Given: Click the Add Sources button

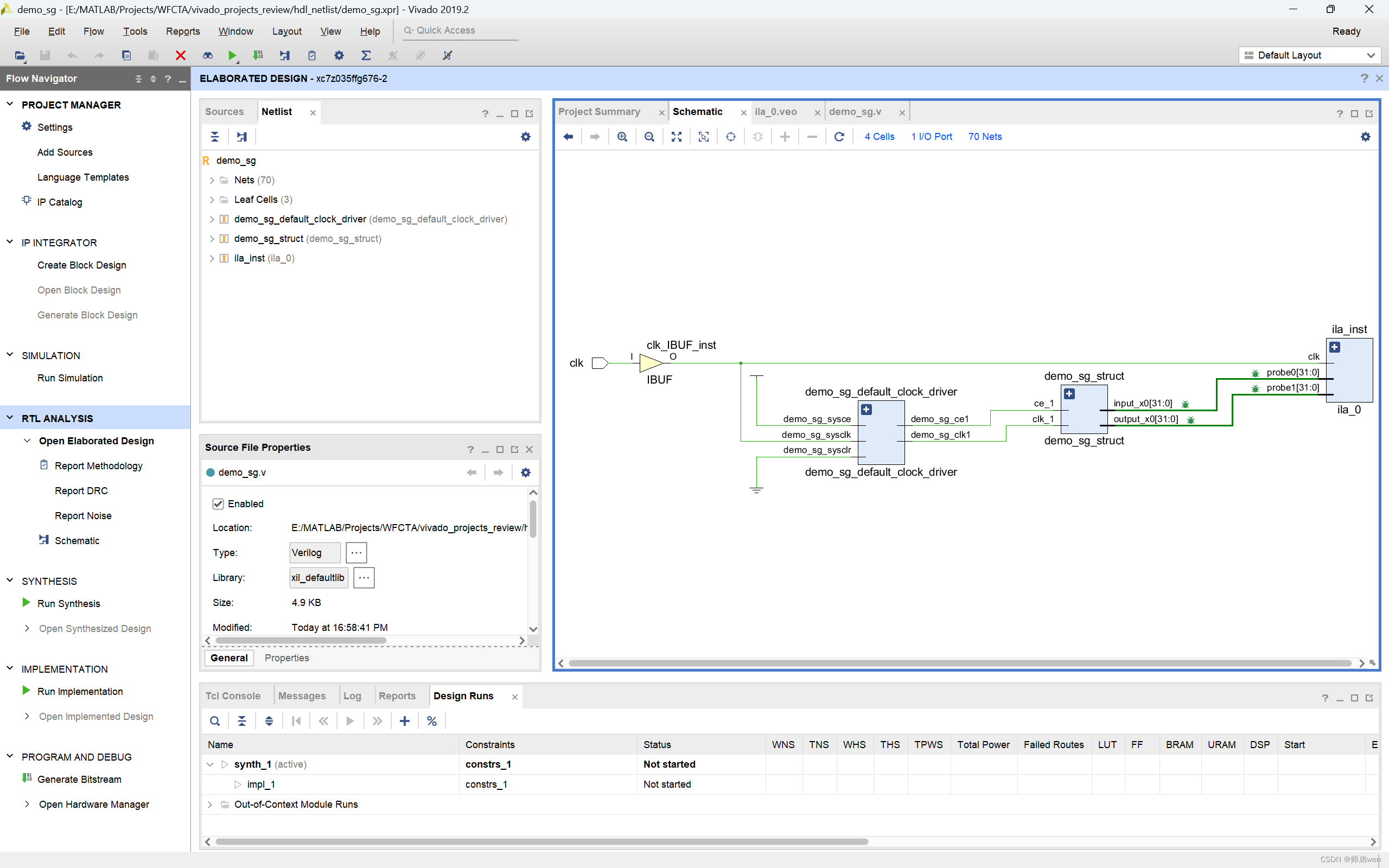Looking at the screenshot, I should tap(66, 152).
